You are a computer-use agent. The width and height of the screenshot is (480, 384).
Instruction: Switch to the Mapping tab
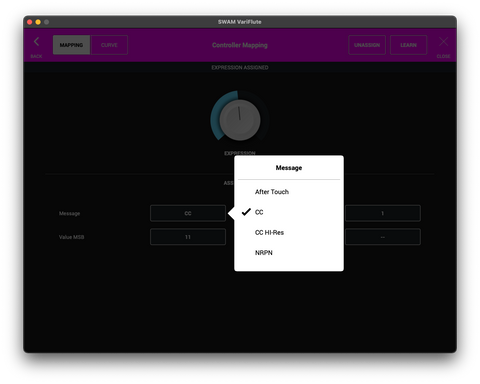71,45
